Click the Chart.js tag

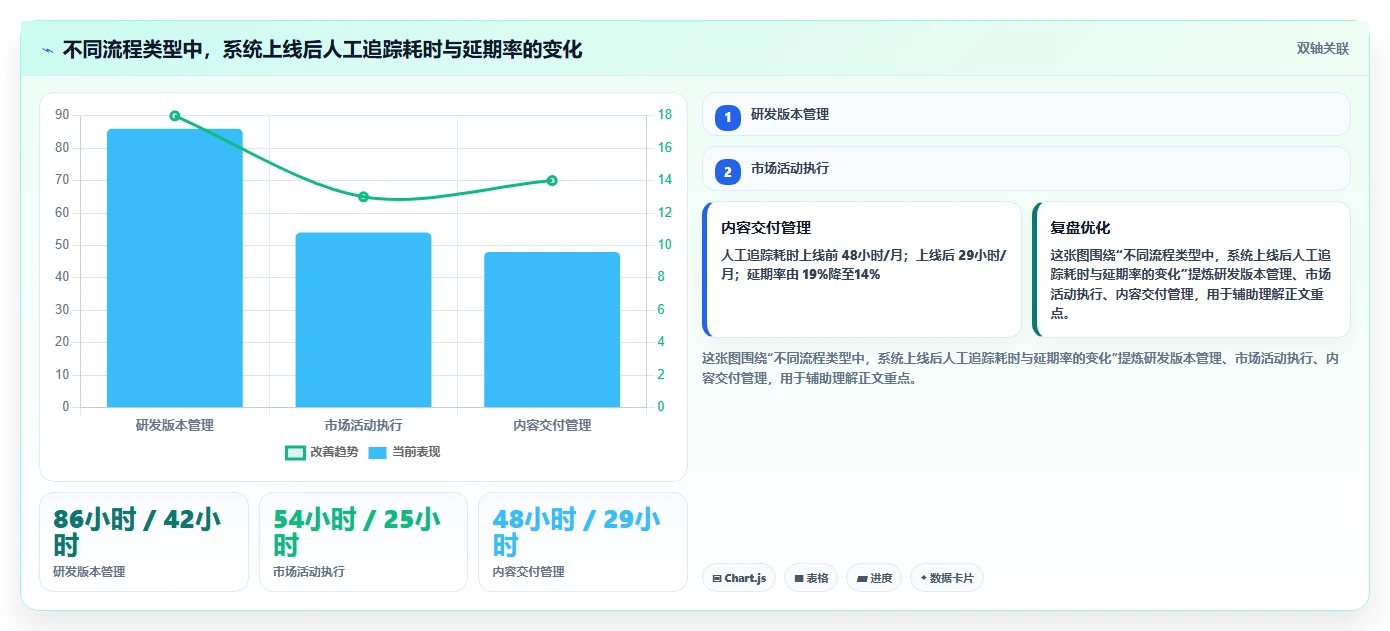[739, 578]
